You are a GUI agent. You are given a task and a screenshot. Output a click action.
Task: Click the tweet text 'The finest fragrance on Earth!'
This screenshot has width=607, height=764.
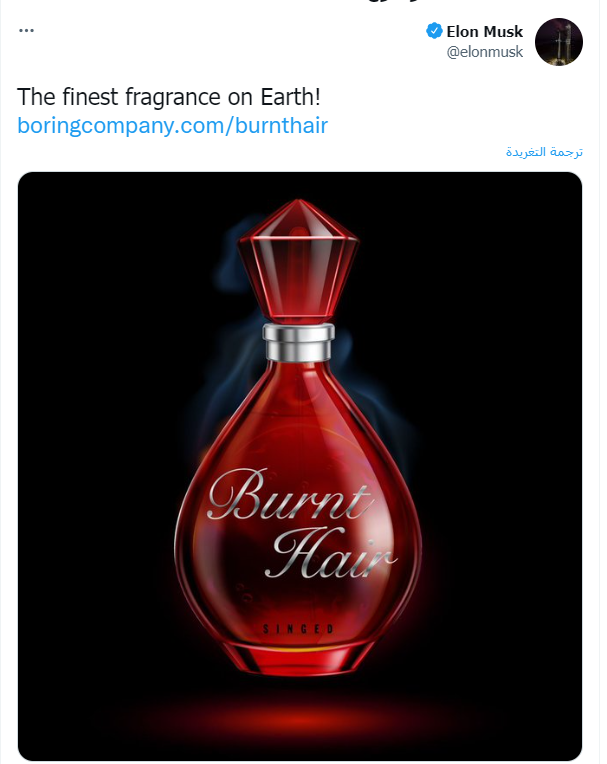point(168,98)
